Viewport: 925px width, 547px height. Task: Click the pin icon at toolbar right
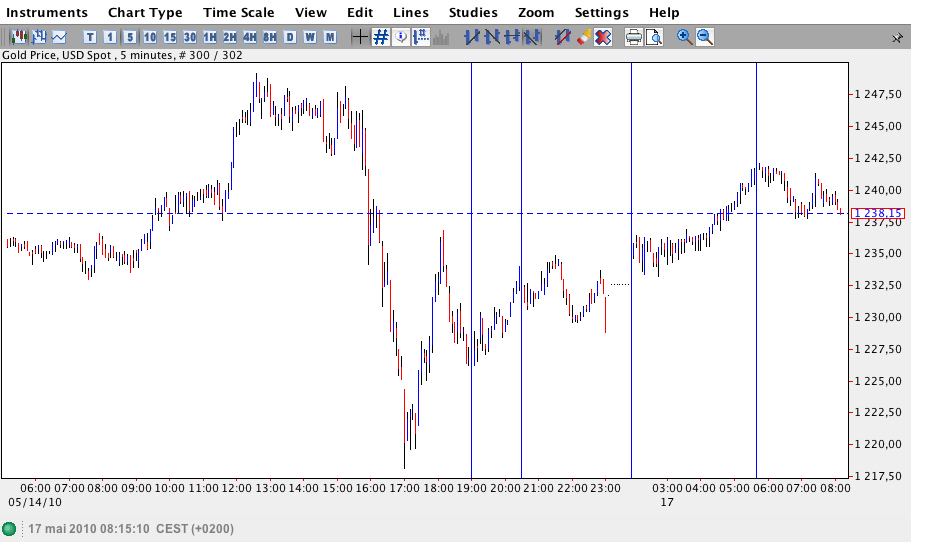[897, 38]
